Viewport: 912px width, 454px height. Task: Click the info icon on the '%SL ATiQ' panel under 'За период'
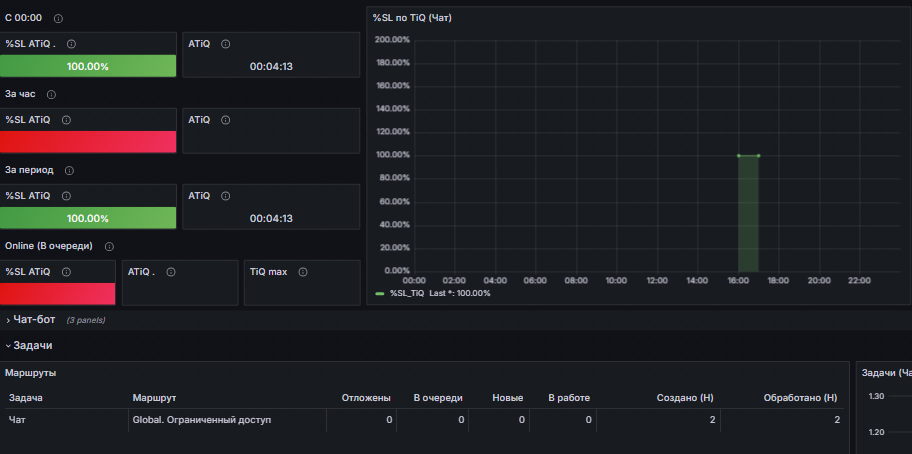(66, 196)
